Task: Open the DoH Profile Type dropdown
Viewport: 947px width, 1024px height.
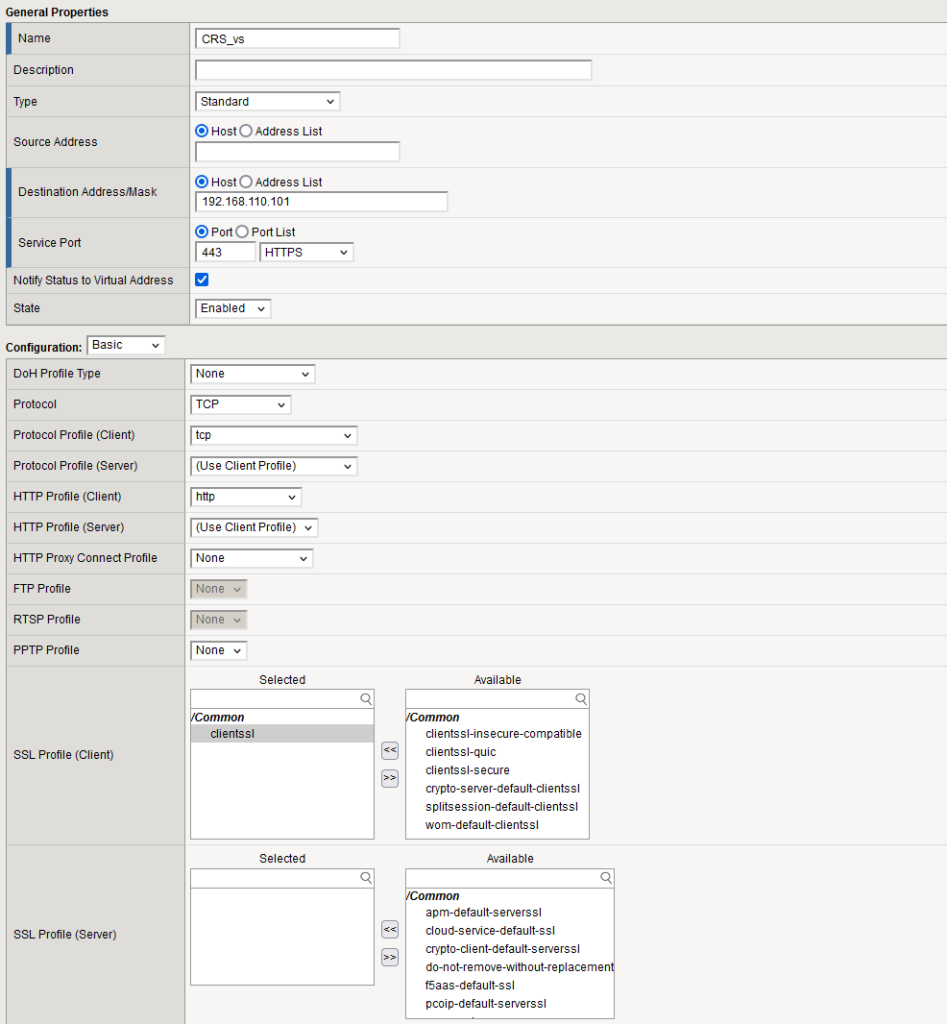Action: (x=252, y=373)
